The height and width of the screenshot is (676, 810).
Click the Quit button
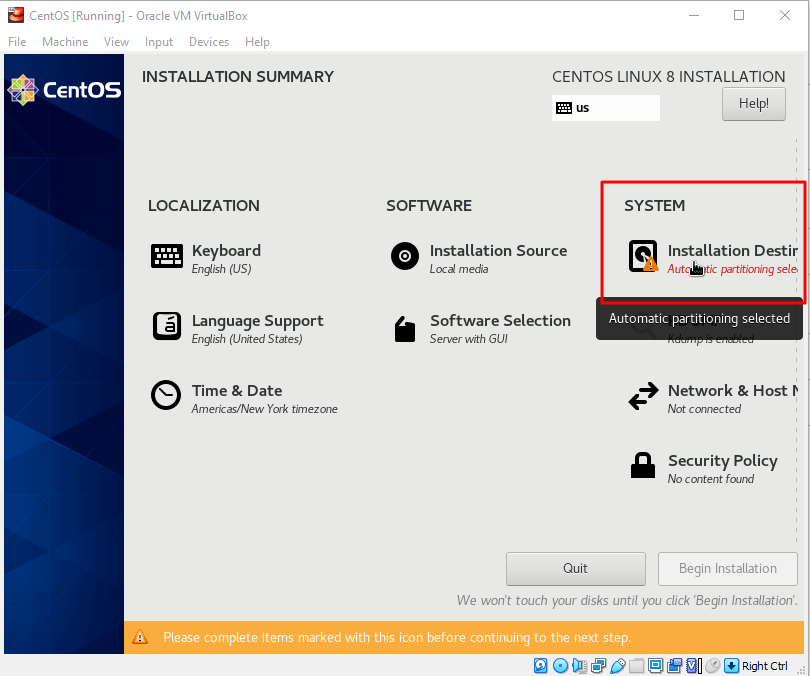tap(575, 569)
